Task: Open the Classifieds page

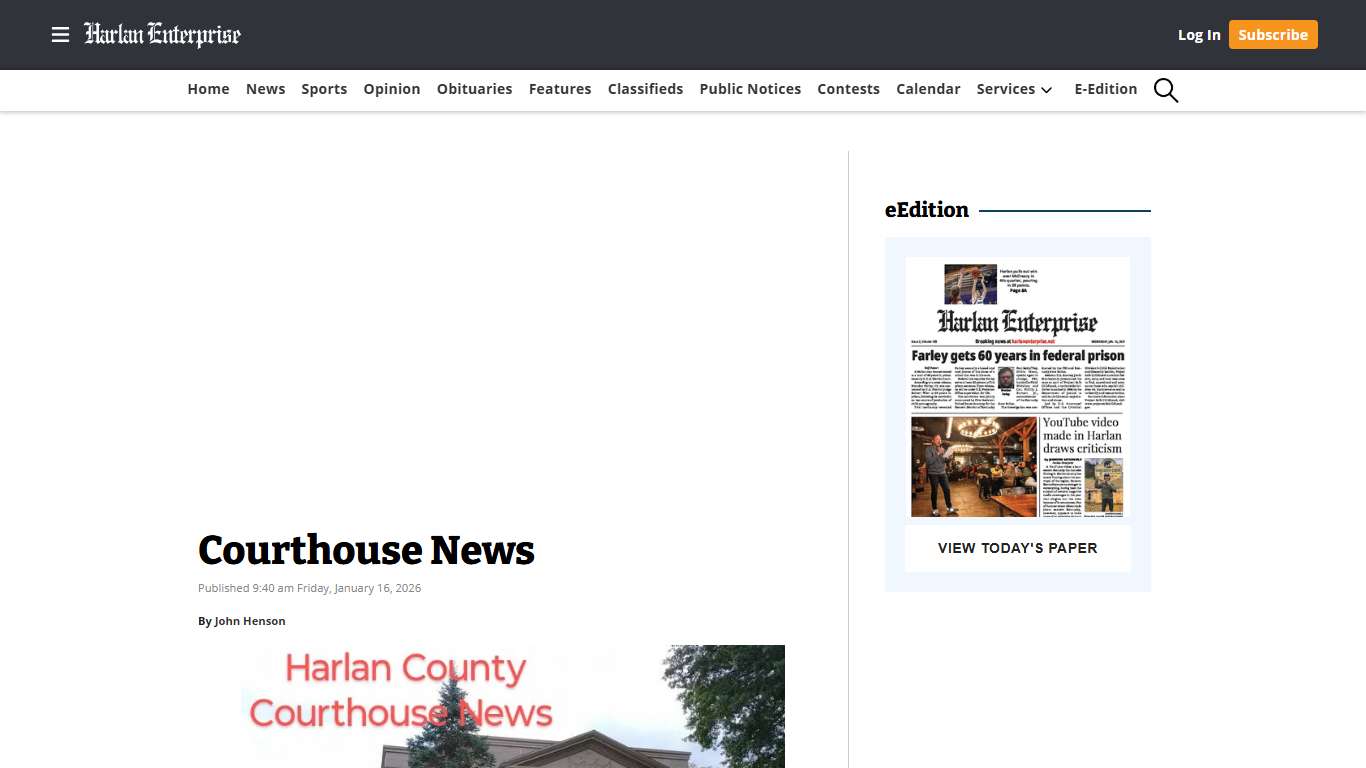Action: tap(645, 89)
